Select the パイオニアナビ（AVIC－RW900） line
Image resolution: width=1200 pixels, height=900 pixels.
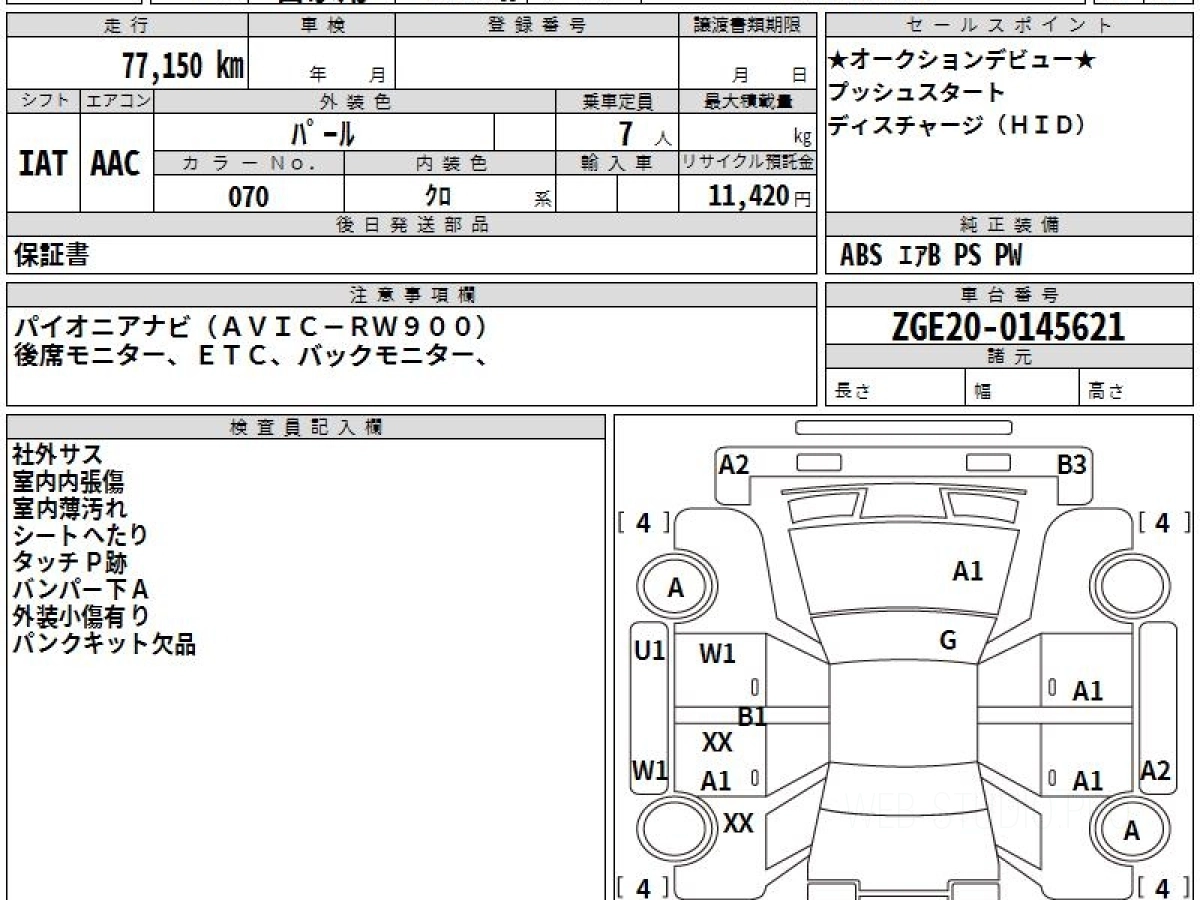click(x=251, y=326)
